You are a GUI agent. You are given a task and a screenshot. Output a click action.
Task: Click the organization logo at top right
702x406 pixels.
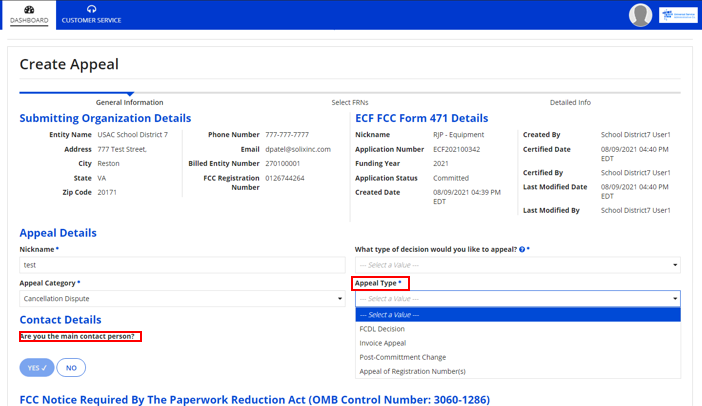point(679,15)
